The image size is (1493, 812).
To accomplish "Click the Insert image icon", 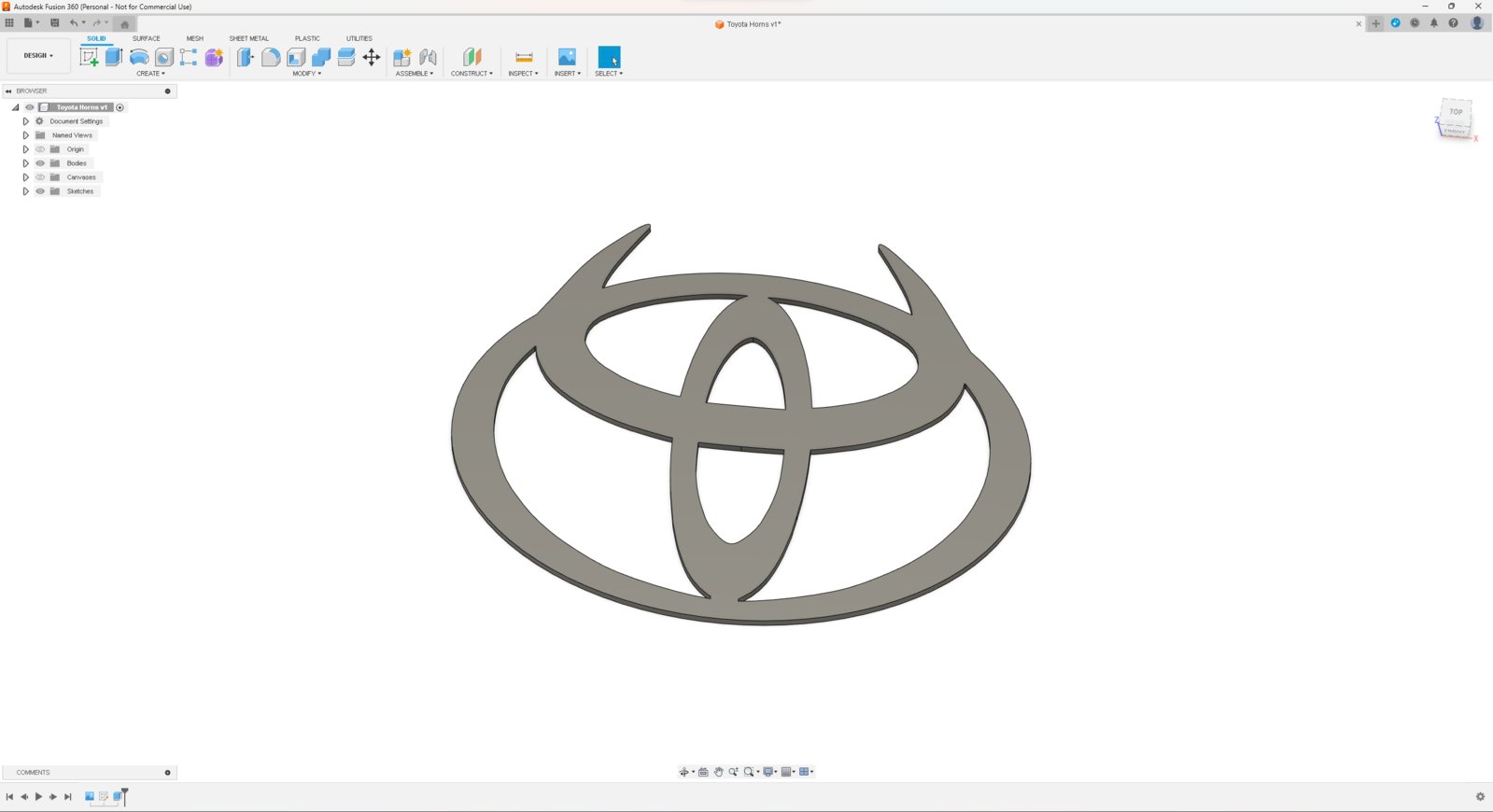I will point(567,57).
